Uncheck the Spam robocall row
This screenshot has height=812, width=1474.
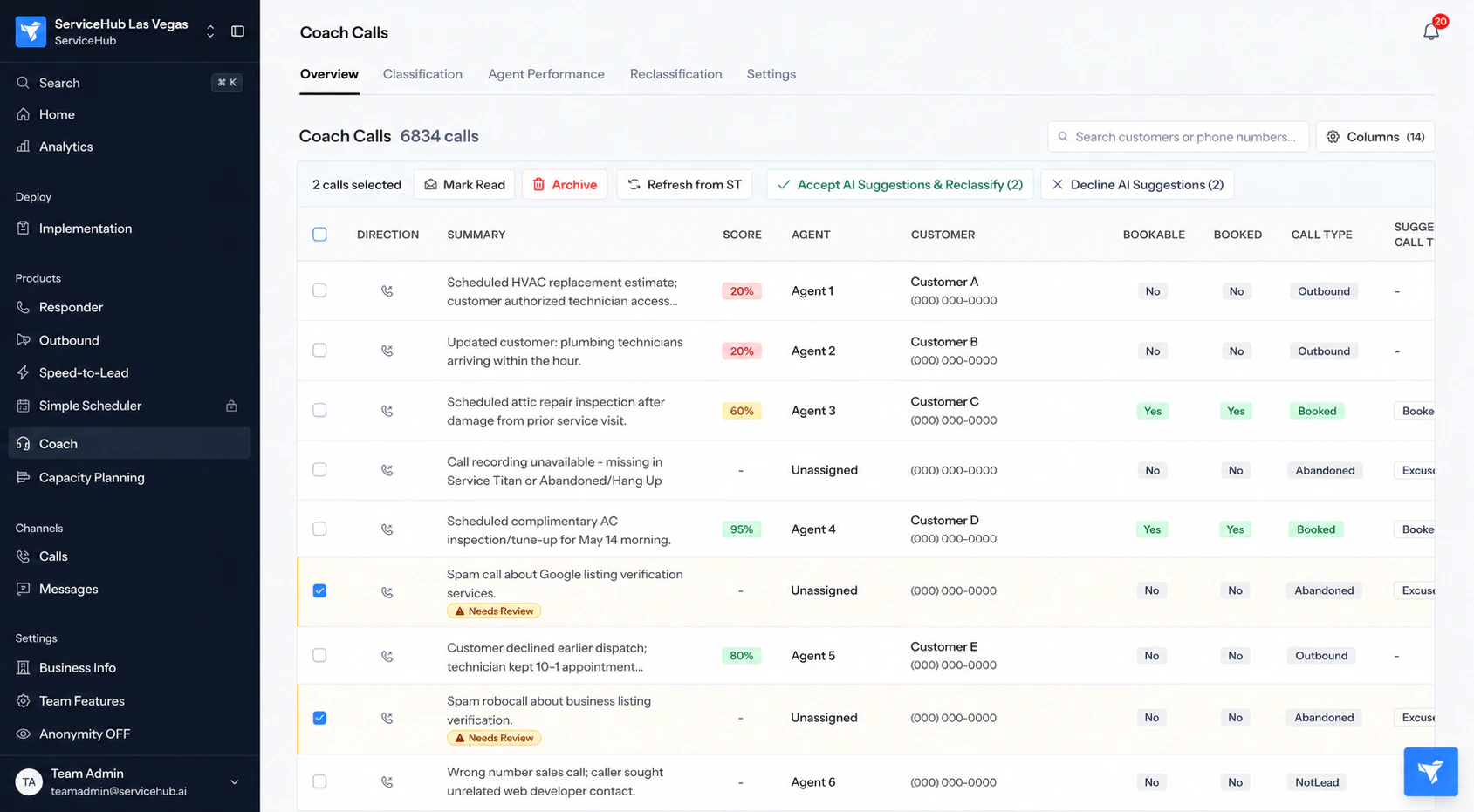[319, 718]
